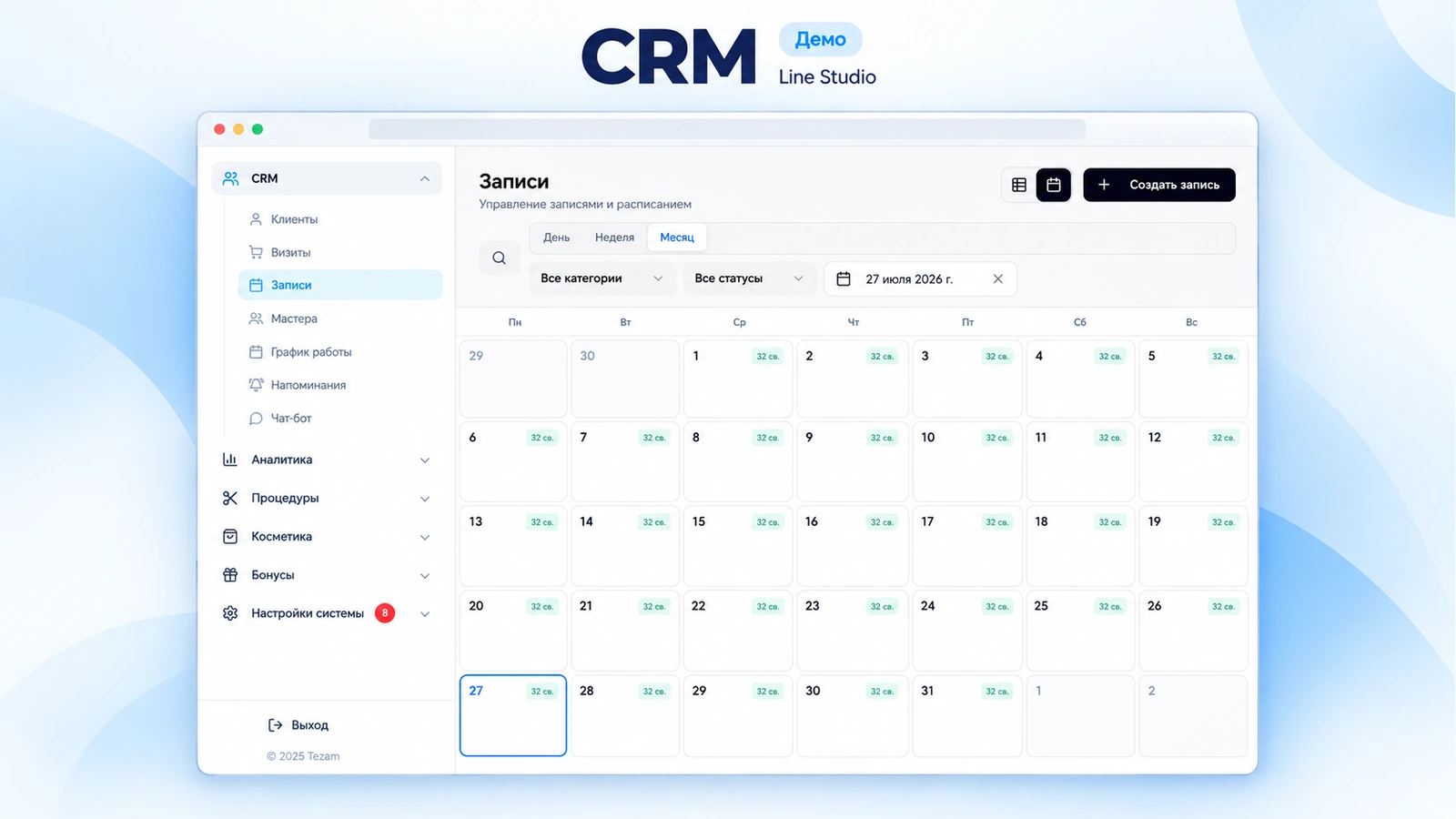Open July 1 day cell
The image size is (1456, 819).
click(x=737, y=379)
